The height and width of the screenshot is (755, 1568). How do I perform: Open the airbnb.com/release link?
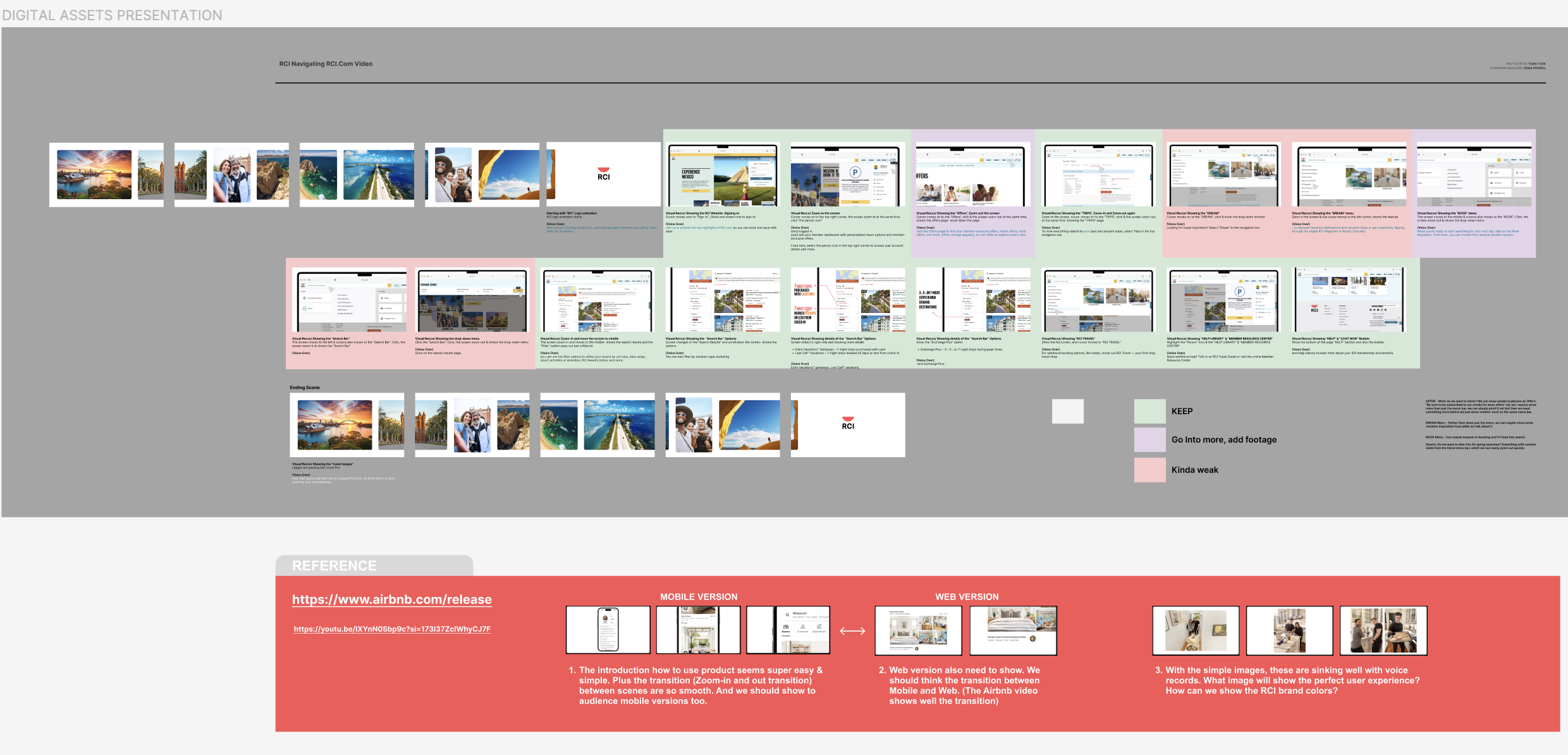[391, 599]
